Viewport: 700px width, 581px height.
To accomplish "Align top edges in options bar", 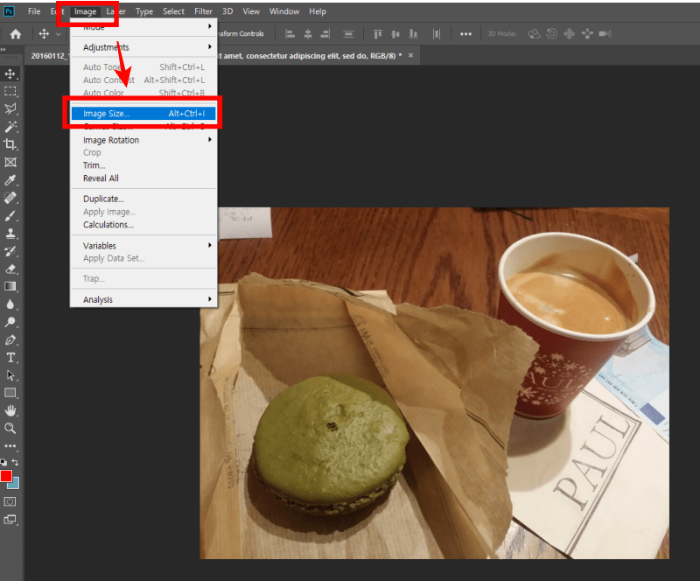I will (378, 34).
